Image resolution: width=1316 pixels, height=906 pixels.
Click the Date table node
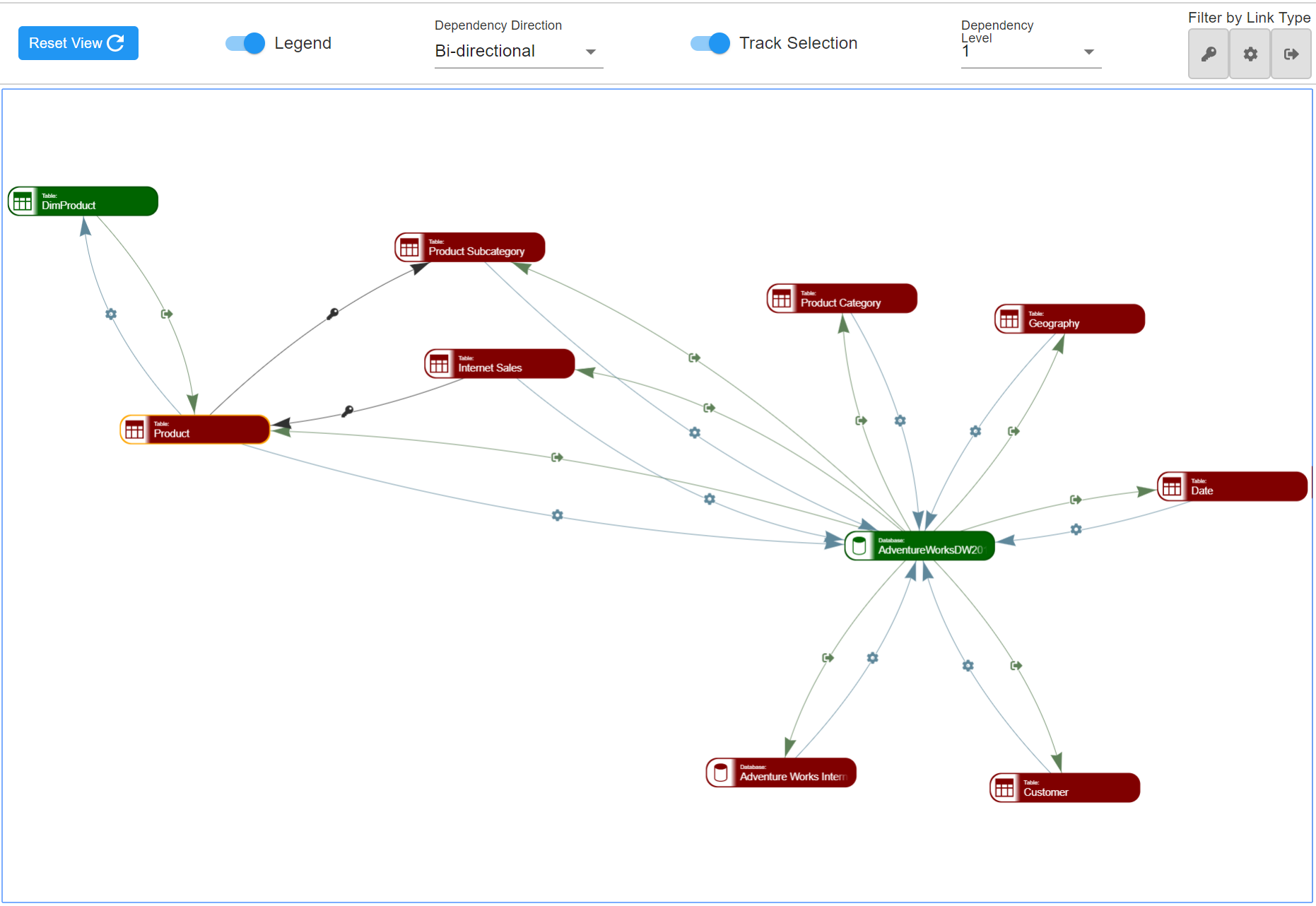(1232, 487)
